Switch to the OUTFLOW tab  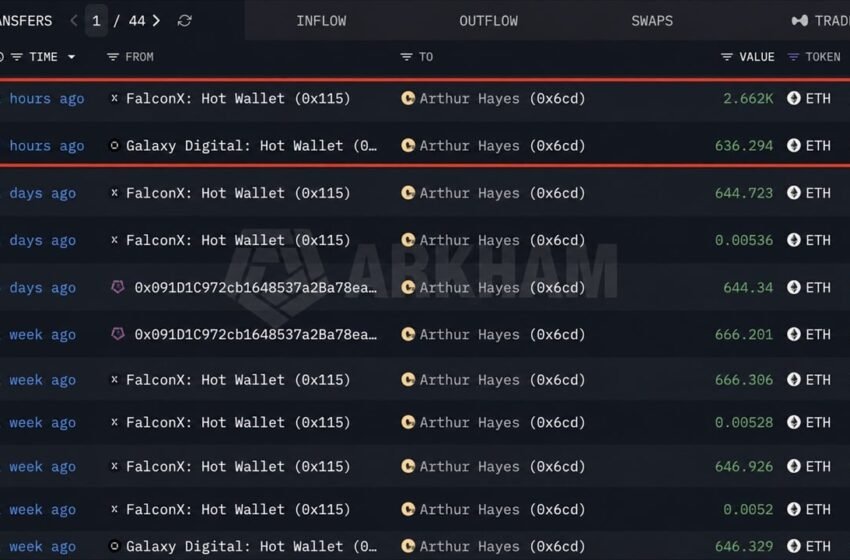pyautogui.click(x=488, y=21)
